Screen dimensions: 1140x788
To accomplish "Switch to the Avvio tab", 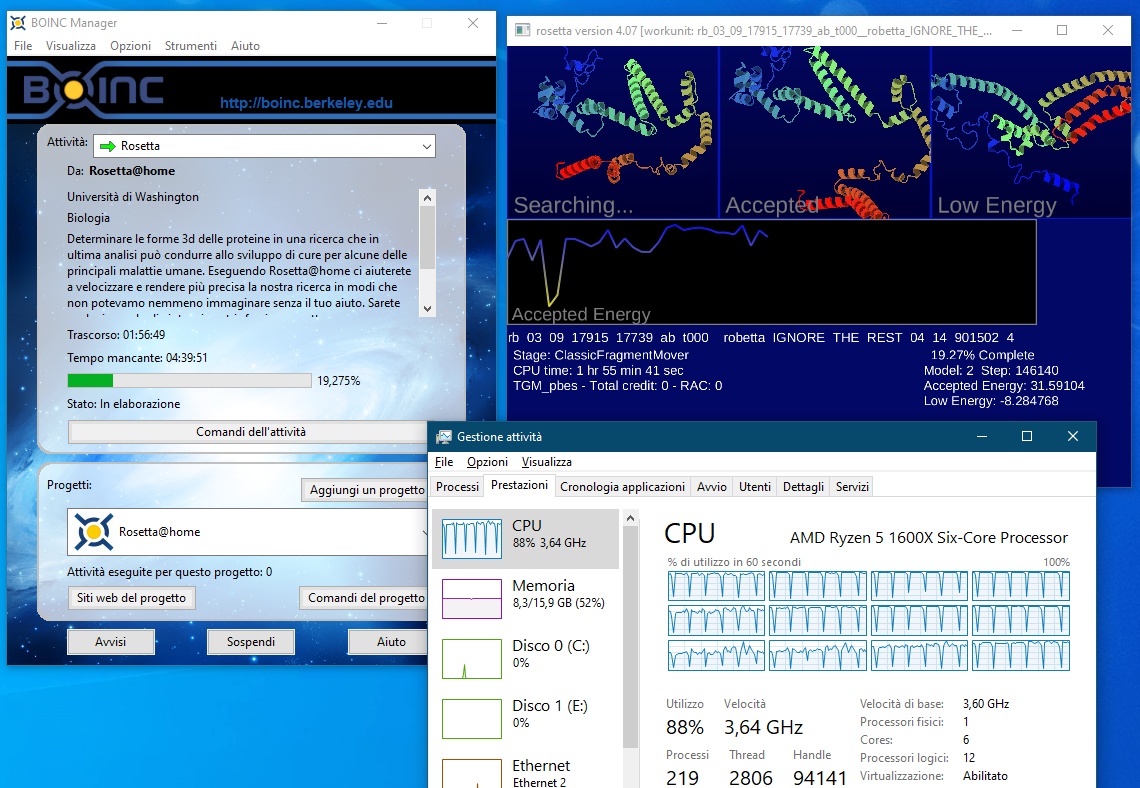I will 712,487.
